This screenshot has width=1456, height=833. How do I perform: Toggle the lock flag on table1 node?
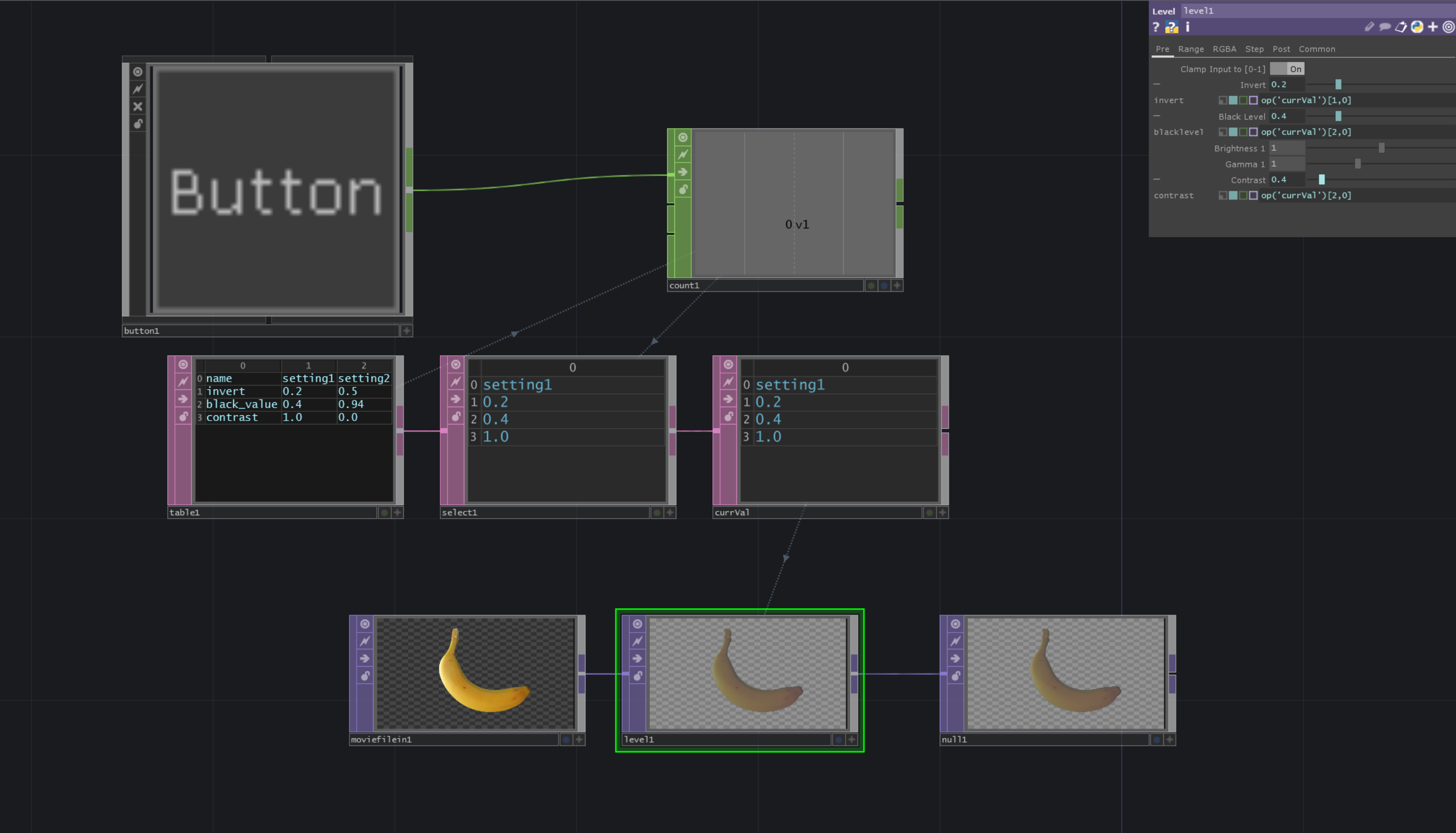tap(183, 417)
